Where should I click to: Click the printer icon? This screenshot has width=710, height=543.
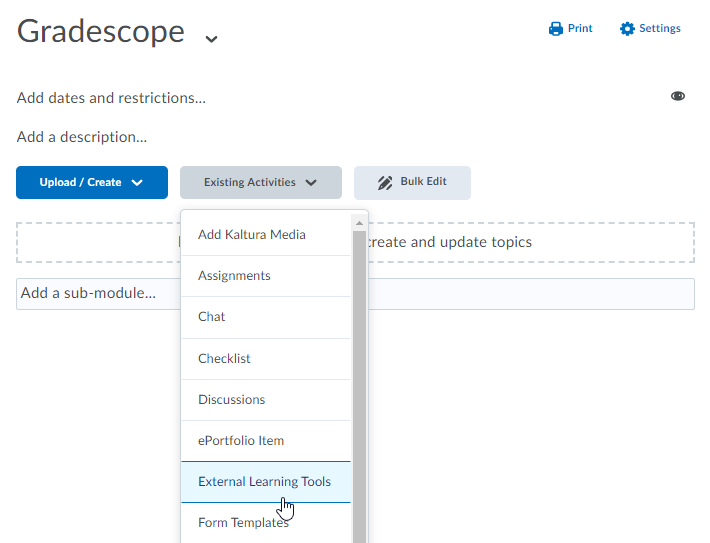tap(556, 29)
